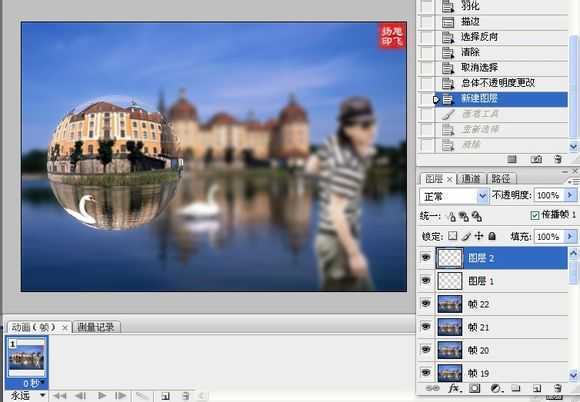Click the unify layer position icon
580x402 pixels.
click(x=451, y=217)
